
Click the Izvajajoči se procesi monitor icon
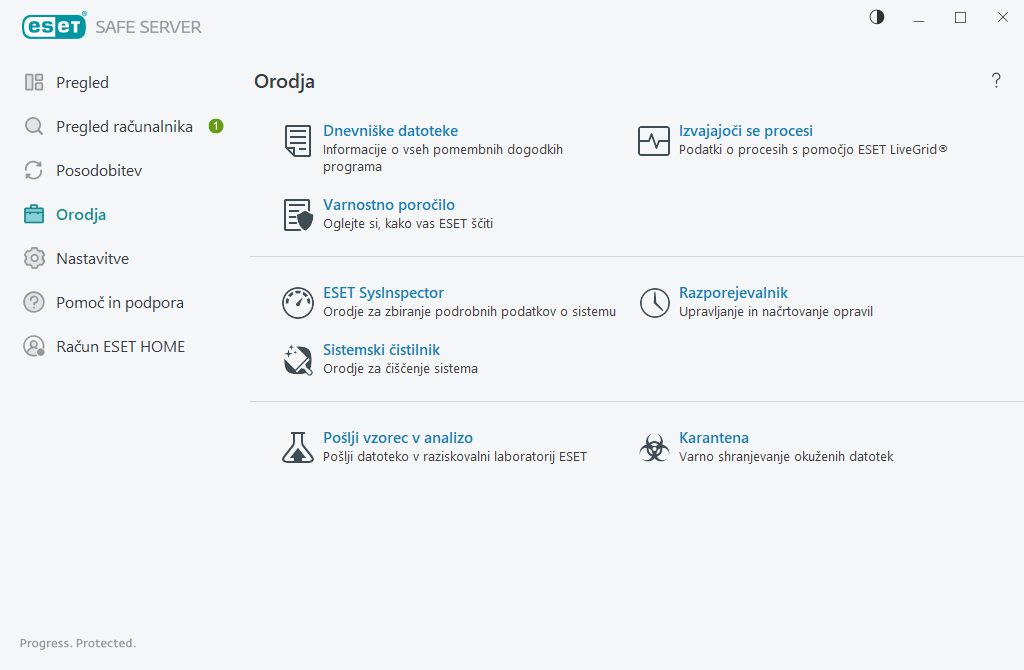pos(654,141)
